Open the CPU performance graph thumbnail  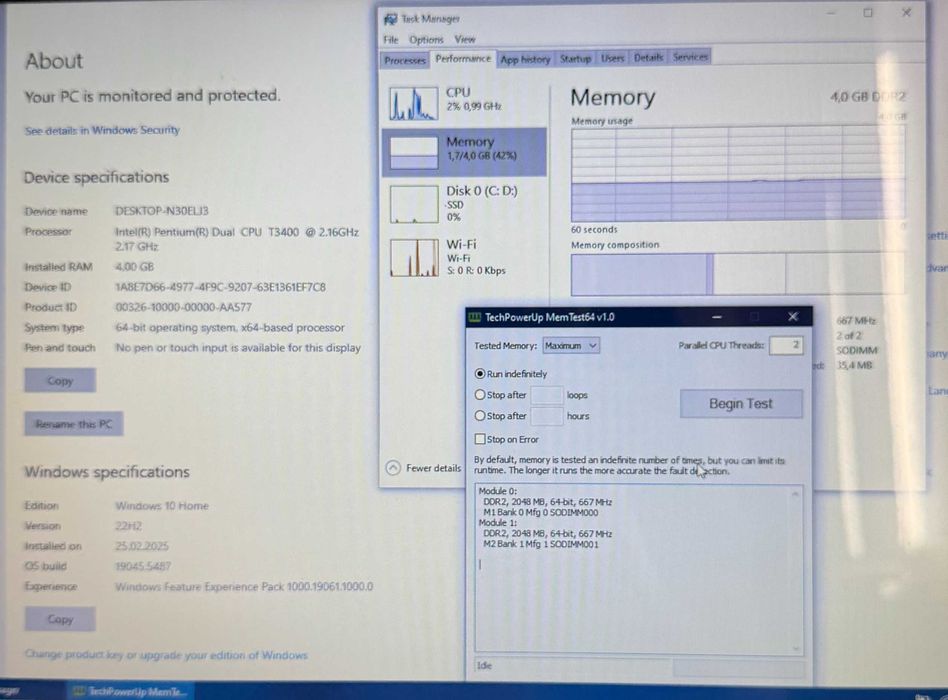pos(414,103)
